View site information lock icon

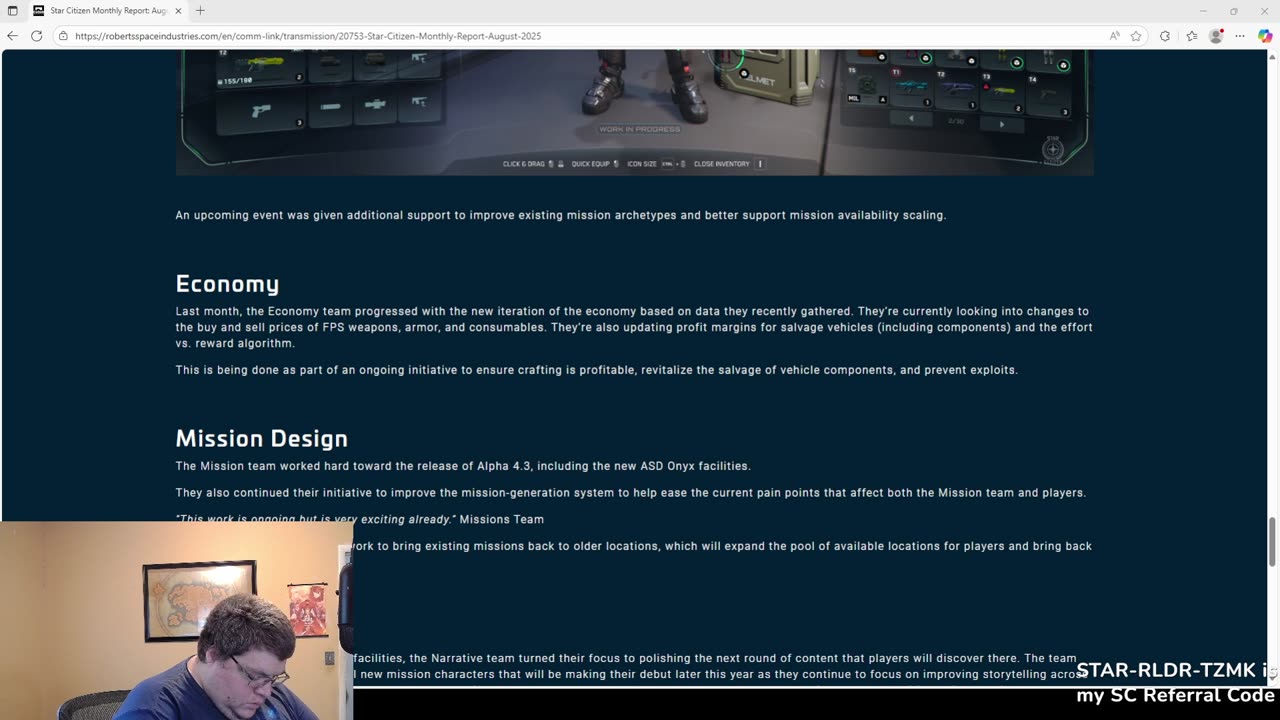(x=63, y=36)
